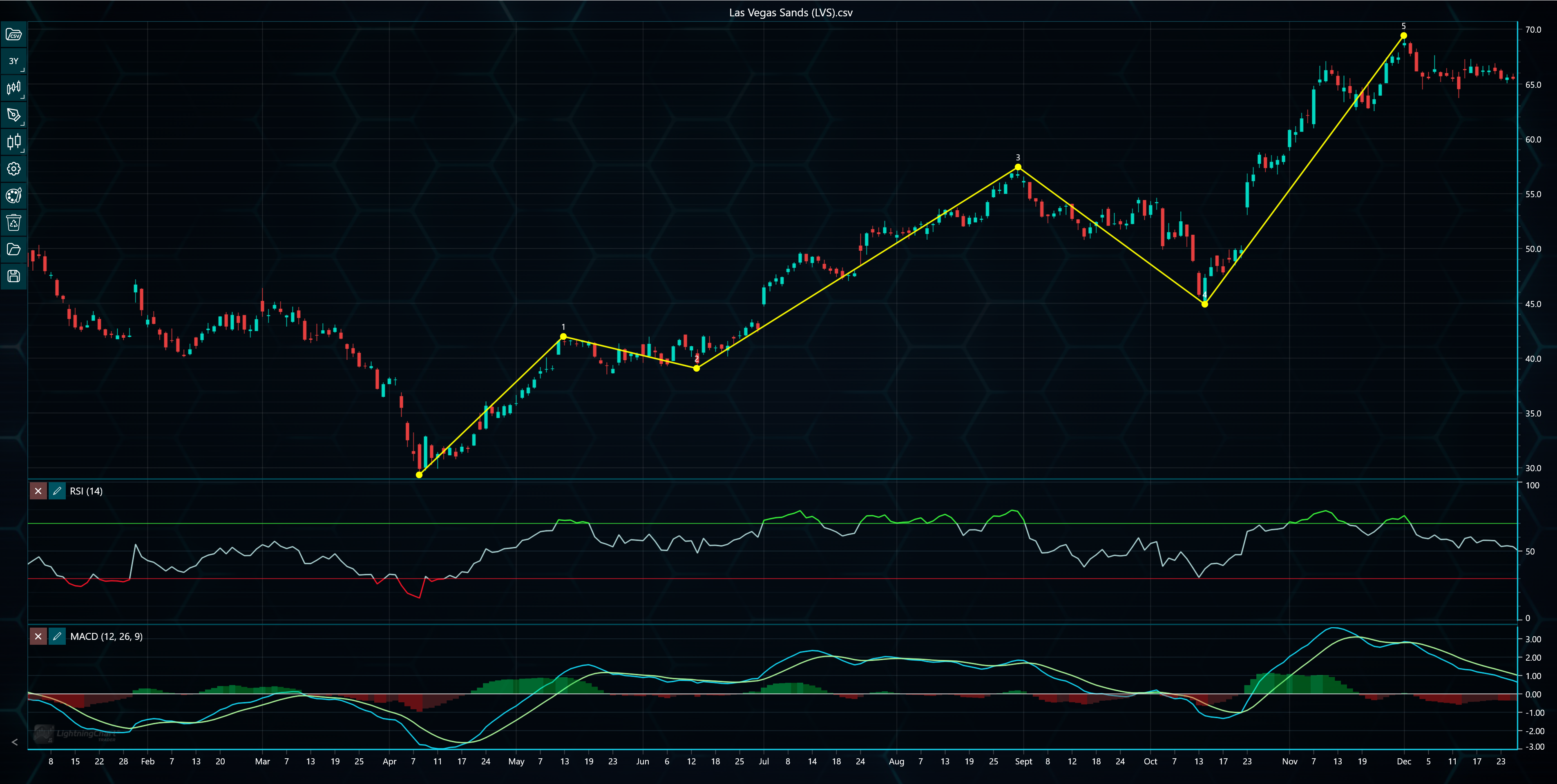
Task: Select Elliott wave point 1
Action: [563, 336]
